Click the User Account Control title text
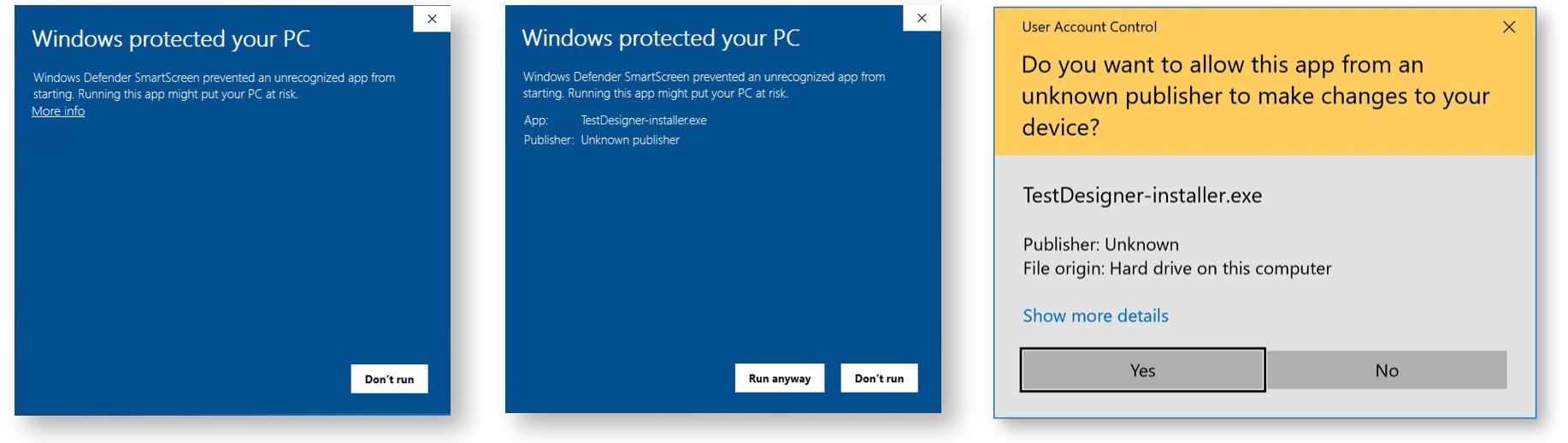Screen dimensions: 1568x443 click(1089, 27)
